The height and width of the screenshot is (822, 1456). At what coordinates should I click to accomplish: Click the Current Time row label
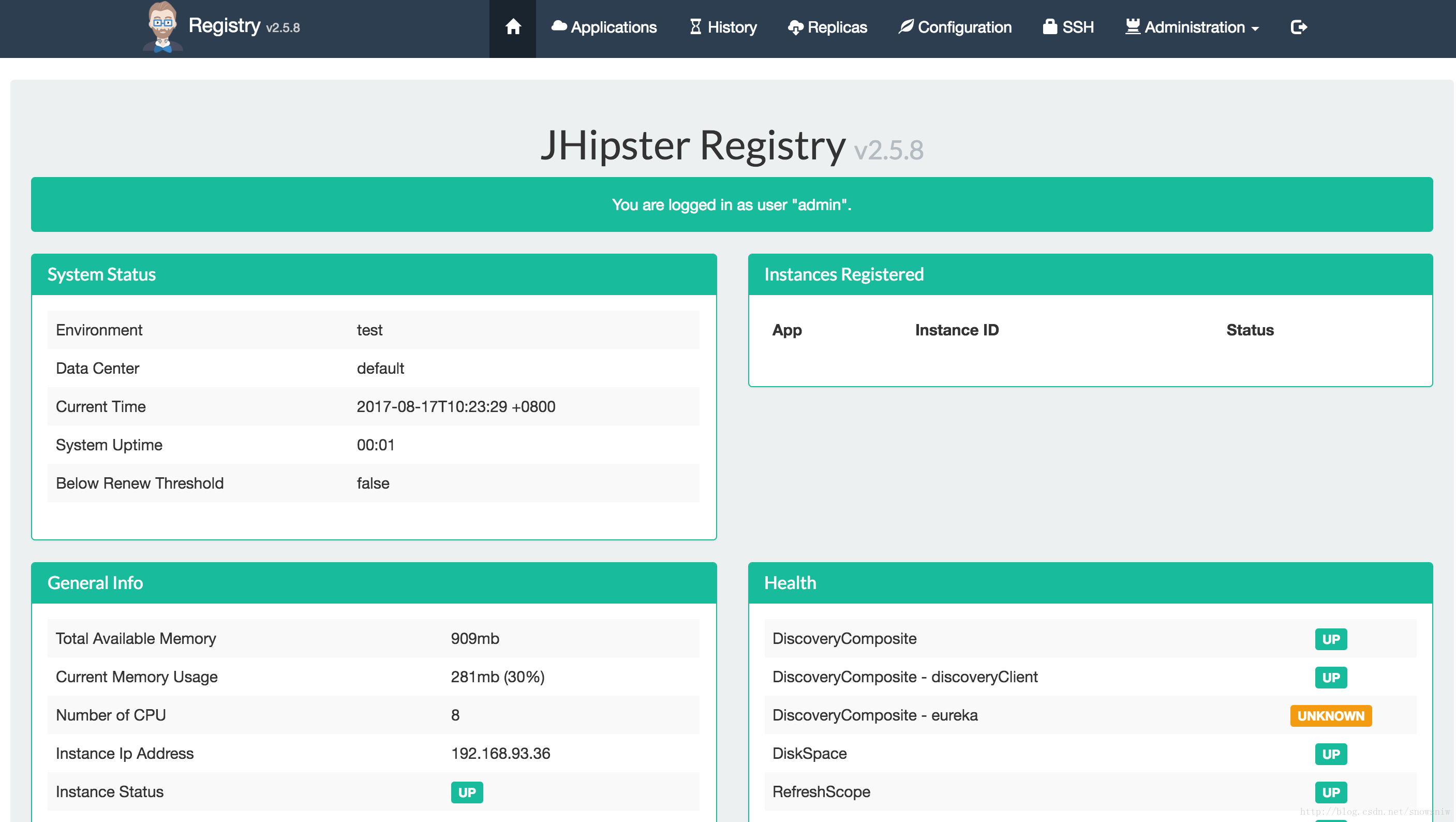coord(100,407)
